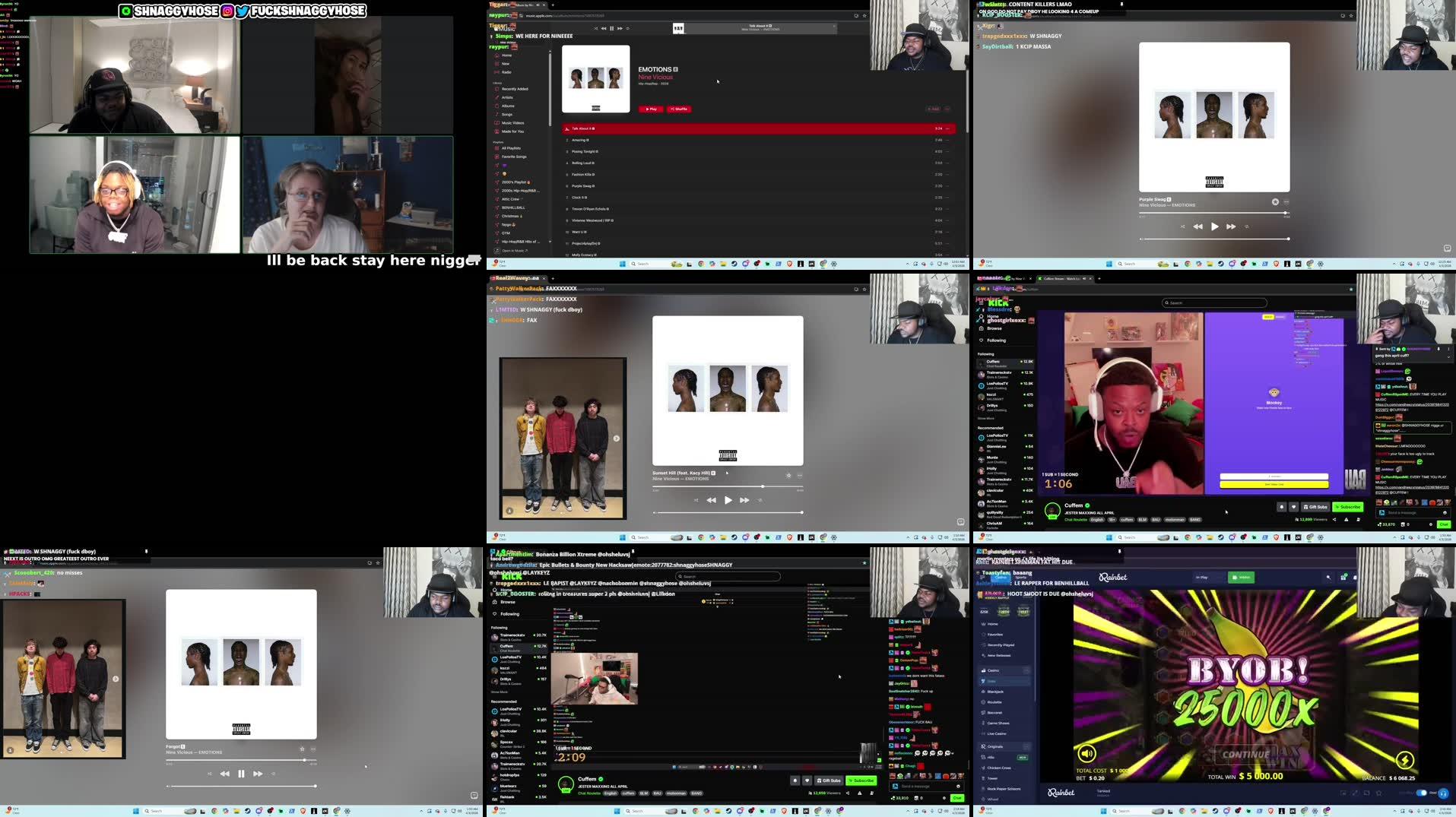
Task: Open Radio in the Apple Music sidebar
Action: (x=506, y=72)
